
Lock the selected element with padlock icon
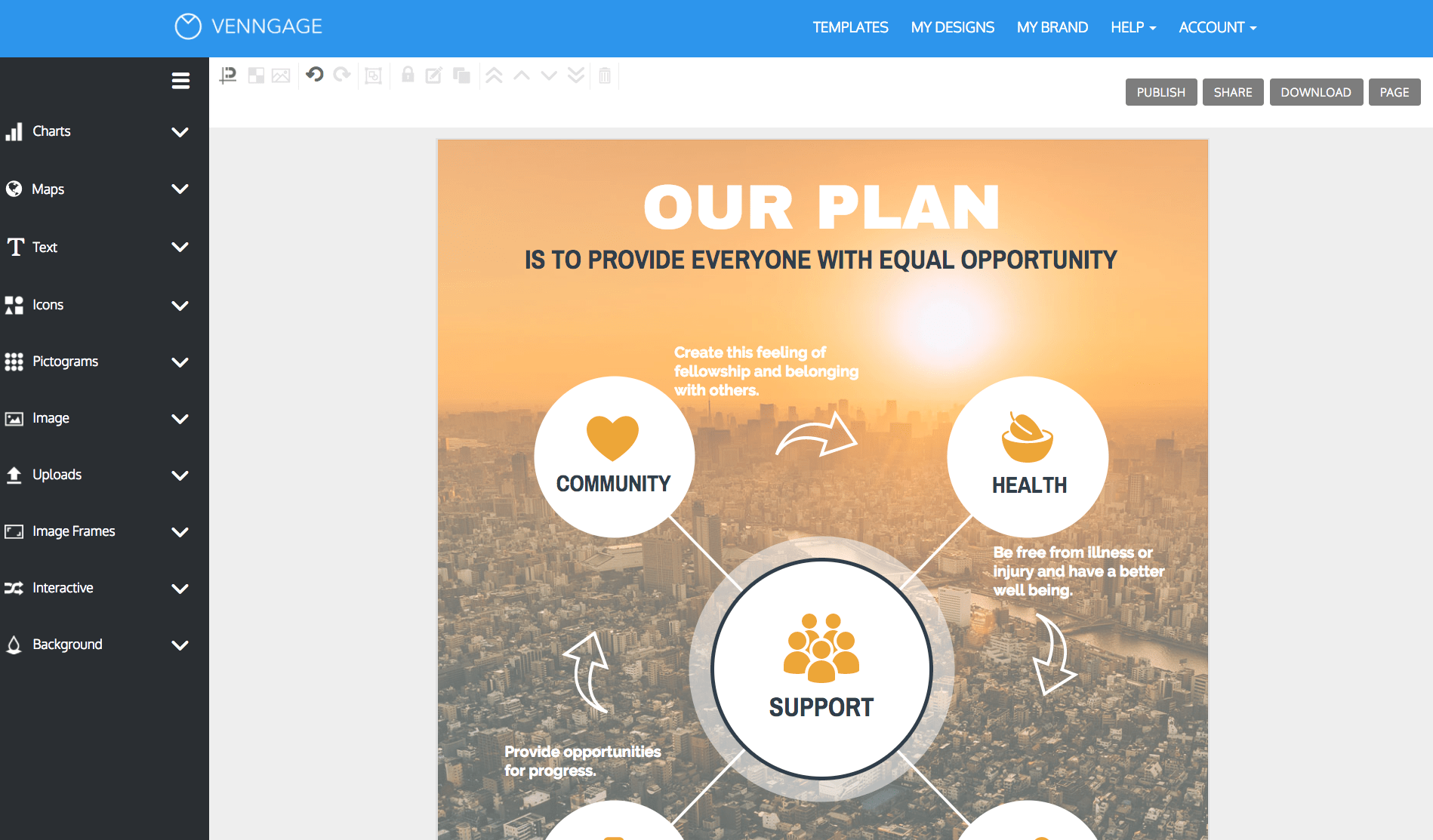click(x=408, y=74)
